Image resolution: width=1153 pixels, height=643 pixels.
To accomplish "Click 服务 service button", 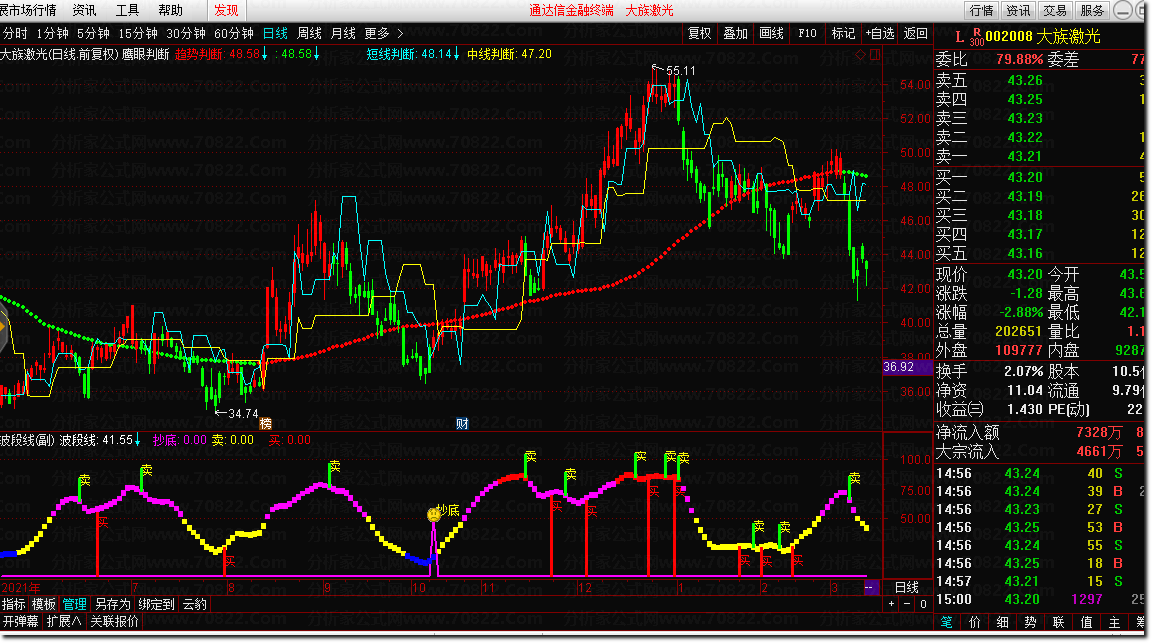I will (x=1093, y=10).
